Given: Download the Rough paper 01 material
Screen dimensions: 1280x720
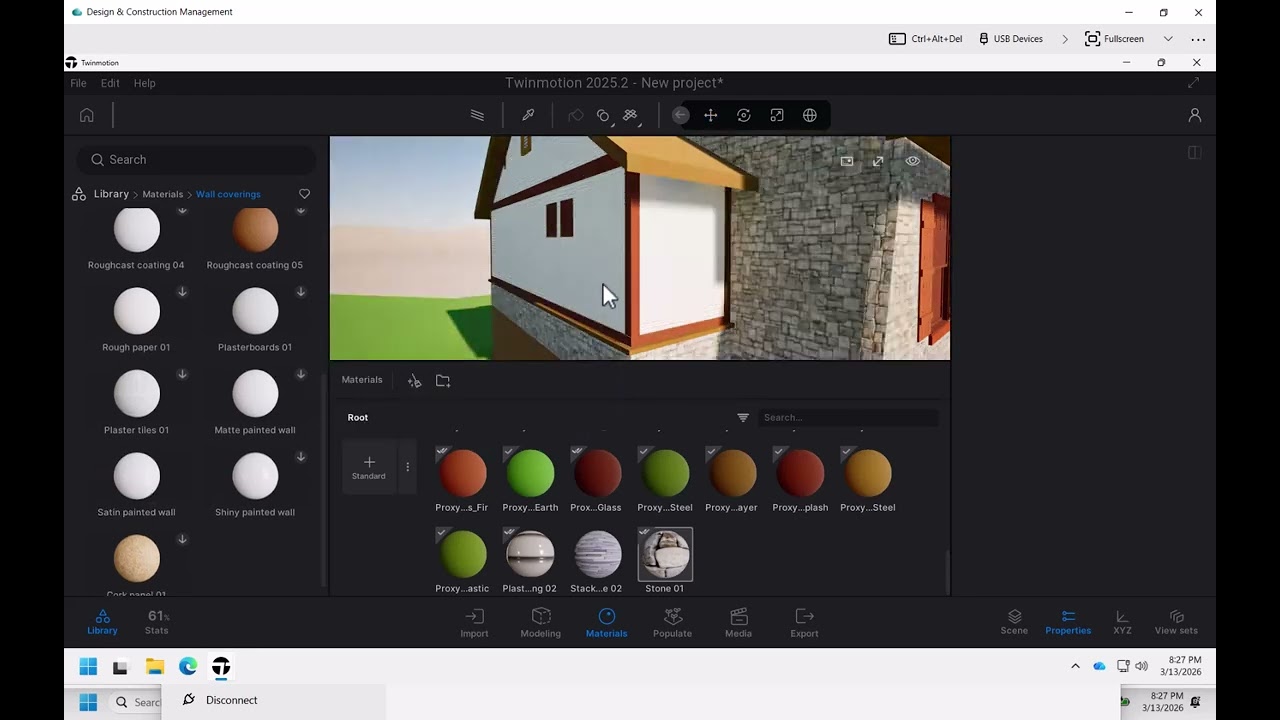Looking at the screenshot, I should [x=182, y=292].
